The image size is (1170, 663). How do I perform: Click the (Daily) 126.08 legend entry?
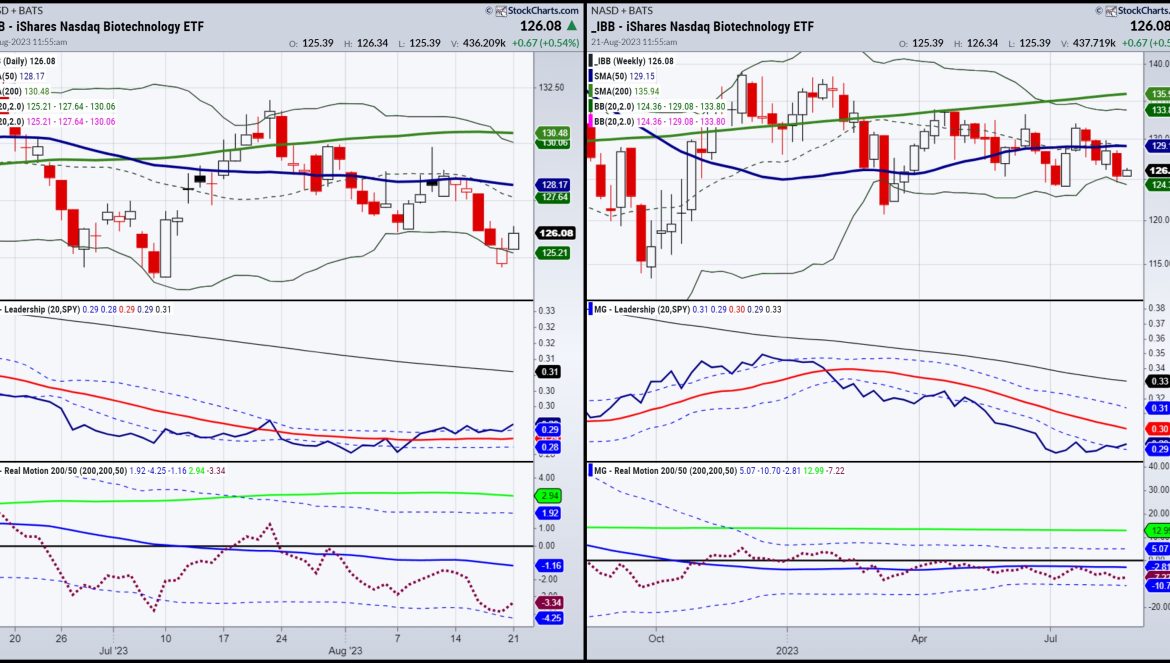(28, 61)
